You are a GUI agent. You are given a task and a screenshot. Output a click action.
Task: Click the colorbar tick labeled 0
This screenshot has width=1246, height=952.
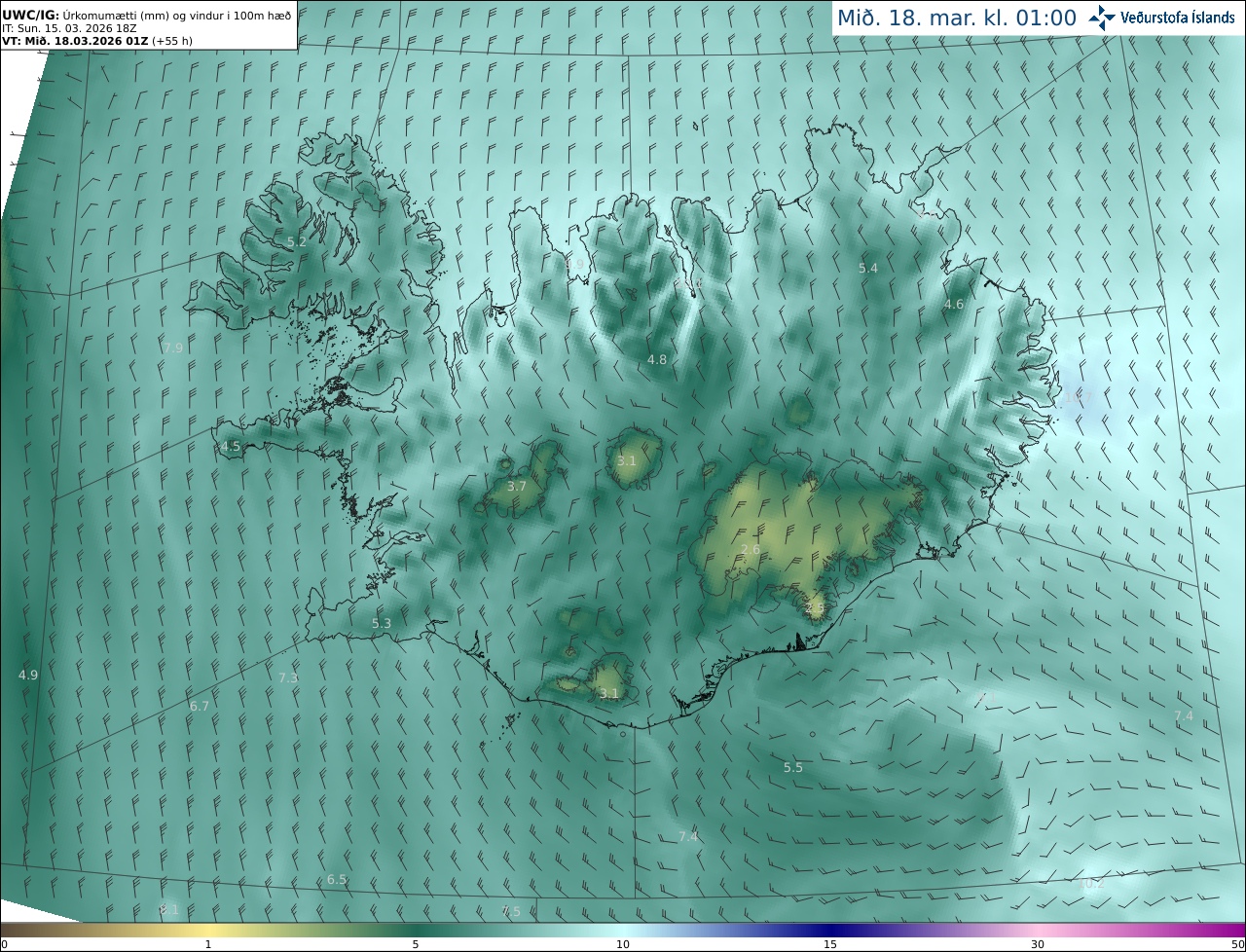(x=4, y=944)
